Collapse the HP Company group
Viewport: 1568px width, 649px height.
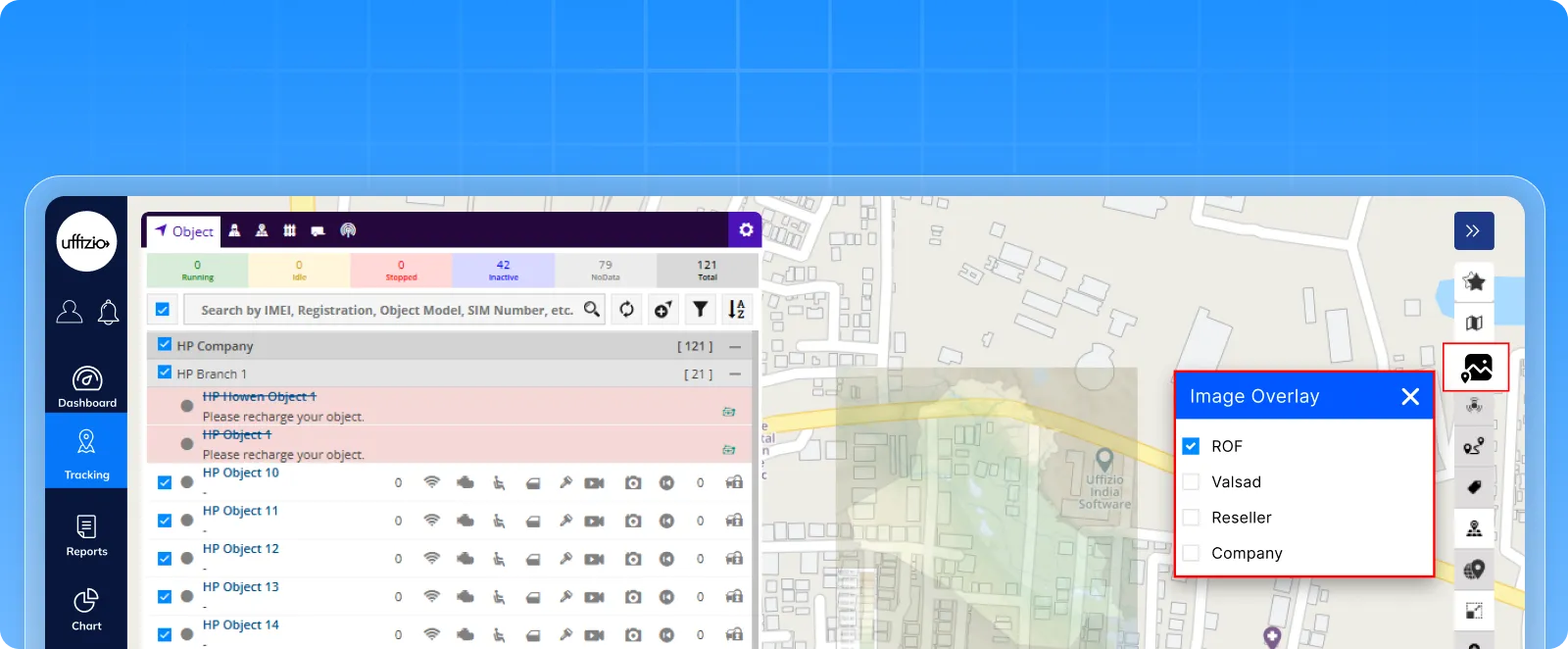pyautogui.click(x=735, y=346)
